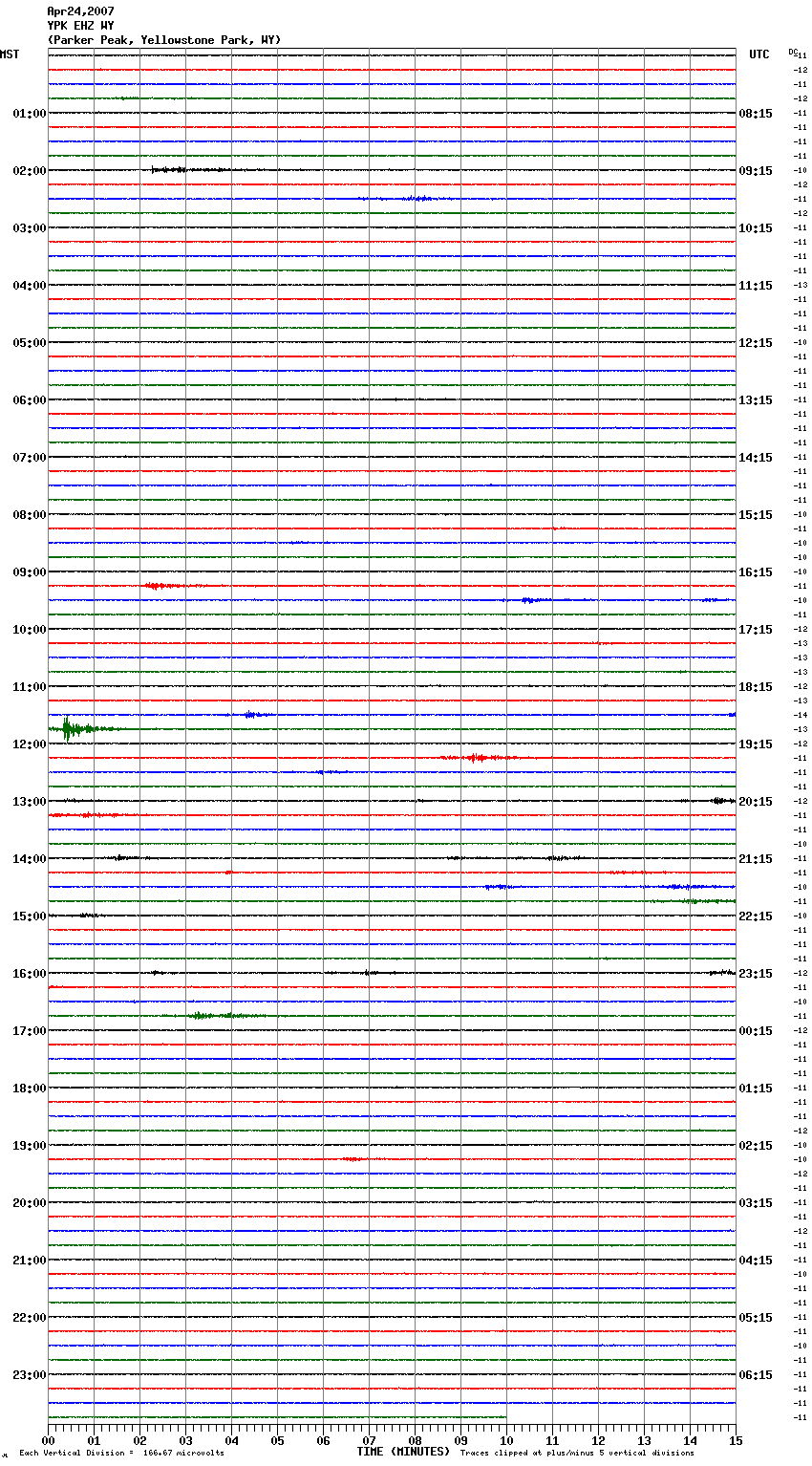This screenshot has width=812, height=1466.
Task: Click the 02:15 UTC time label
Action: (x=756, y=1146)
